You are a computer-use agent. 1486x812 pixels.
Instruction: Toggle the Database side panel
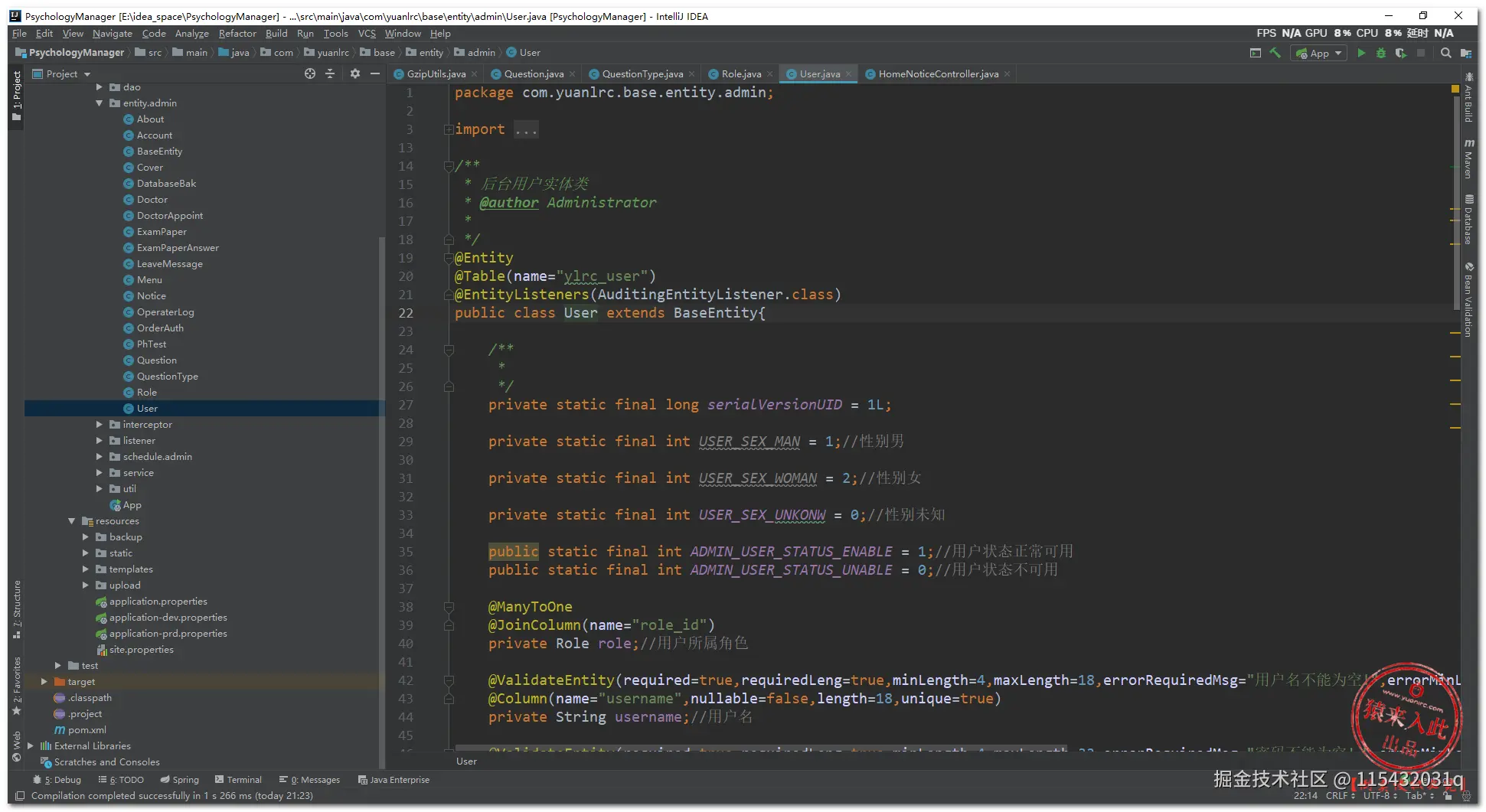tap(1468, 220)
